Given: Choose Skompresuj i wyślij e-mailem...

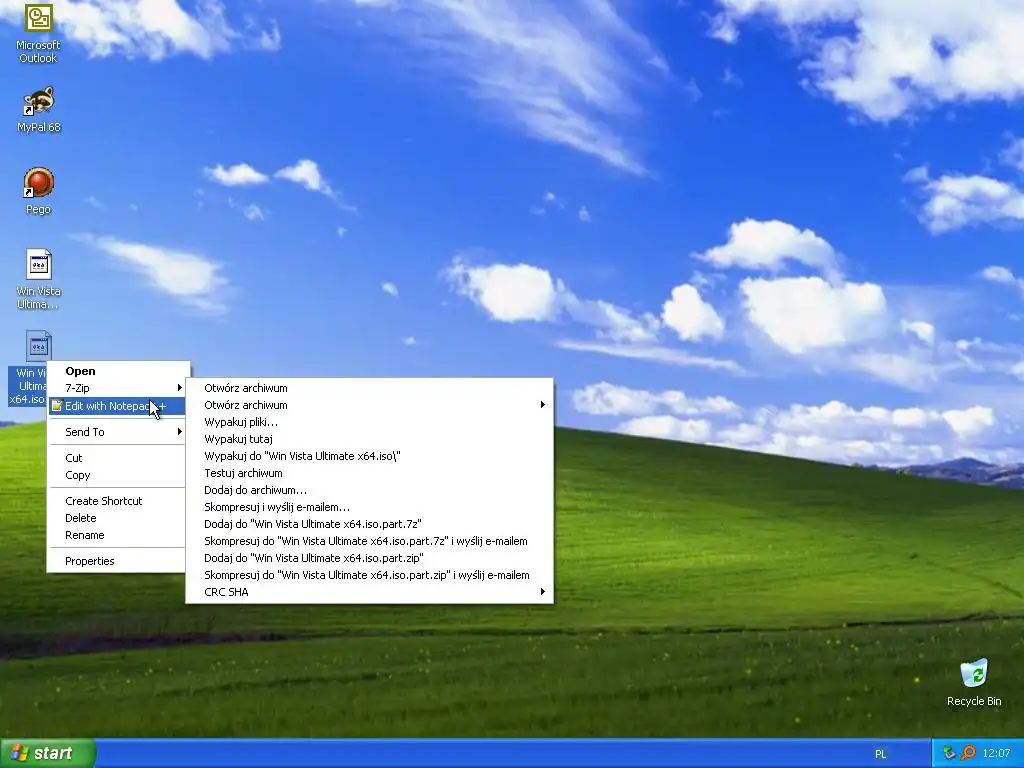Looking at the screenshot, I should click(x=370, y=507).
